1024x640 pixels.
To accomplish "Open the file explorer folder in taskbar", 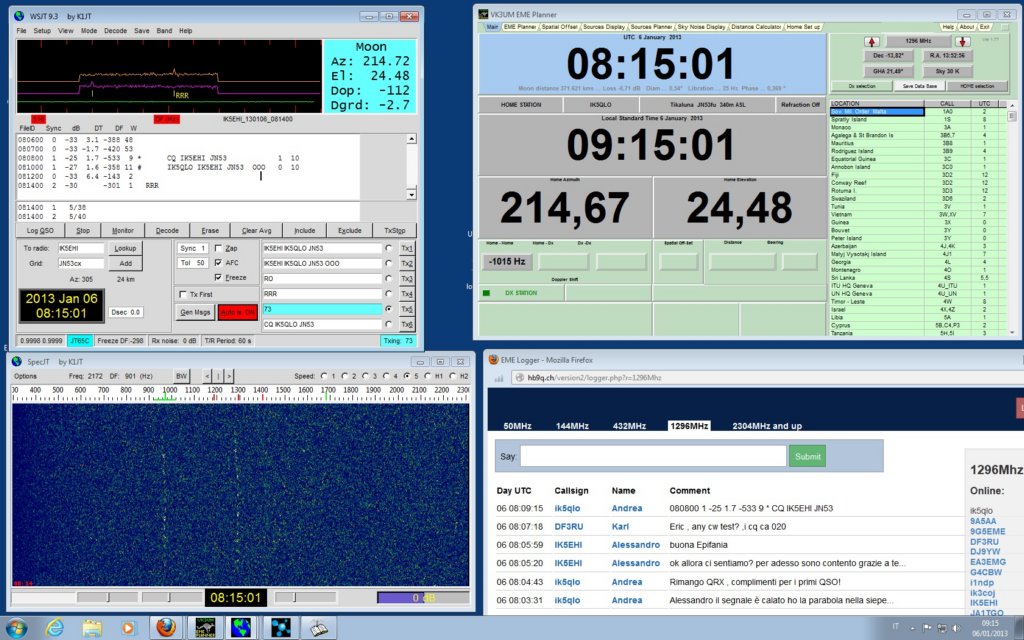I will tap(92, 628).
